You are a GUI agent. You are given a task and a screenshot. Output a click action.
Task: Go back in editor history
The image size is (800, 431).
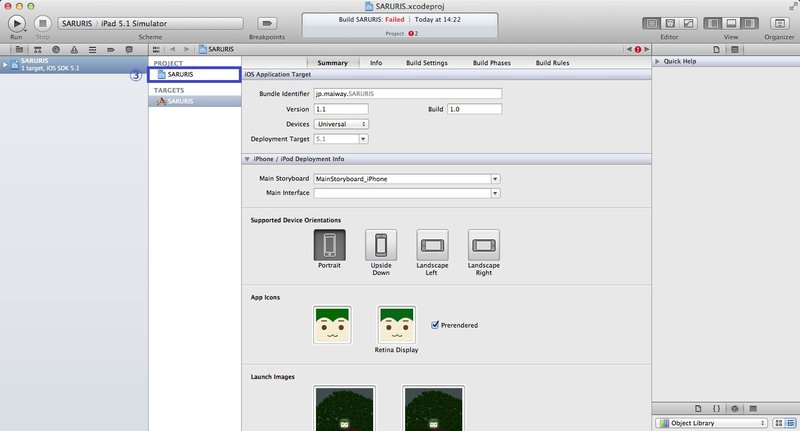click(172, 49)
